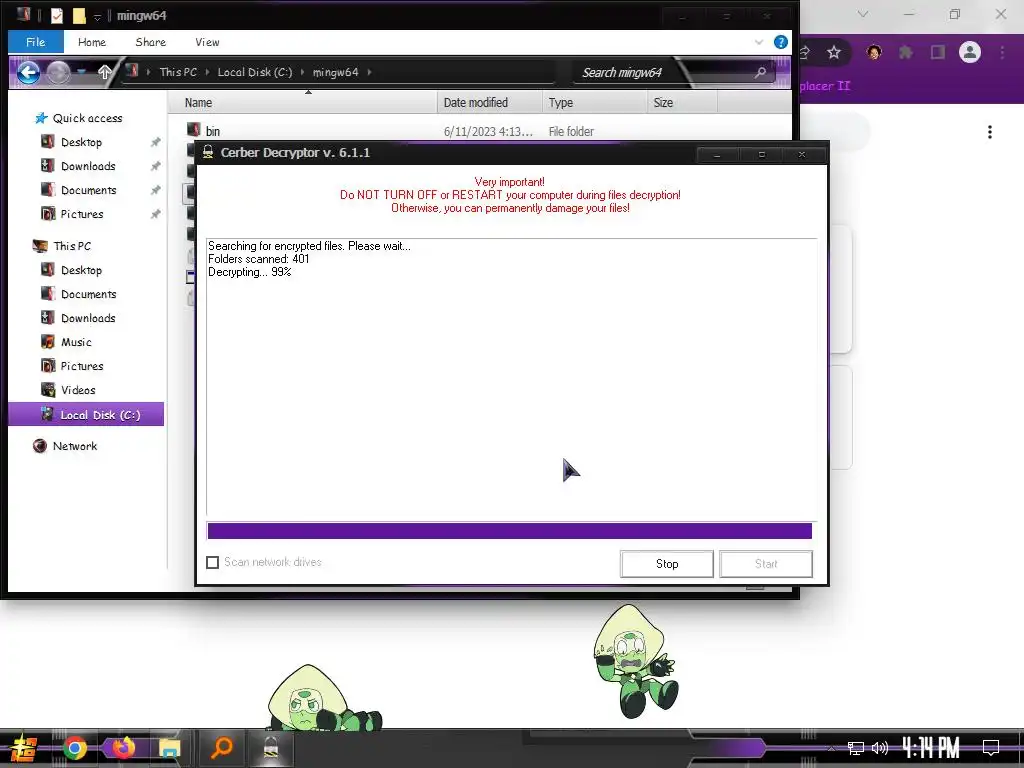Open Desktop under Quick access
The height and width of the screenshot is (768, 1024).
click(x=81, y=142)
